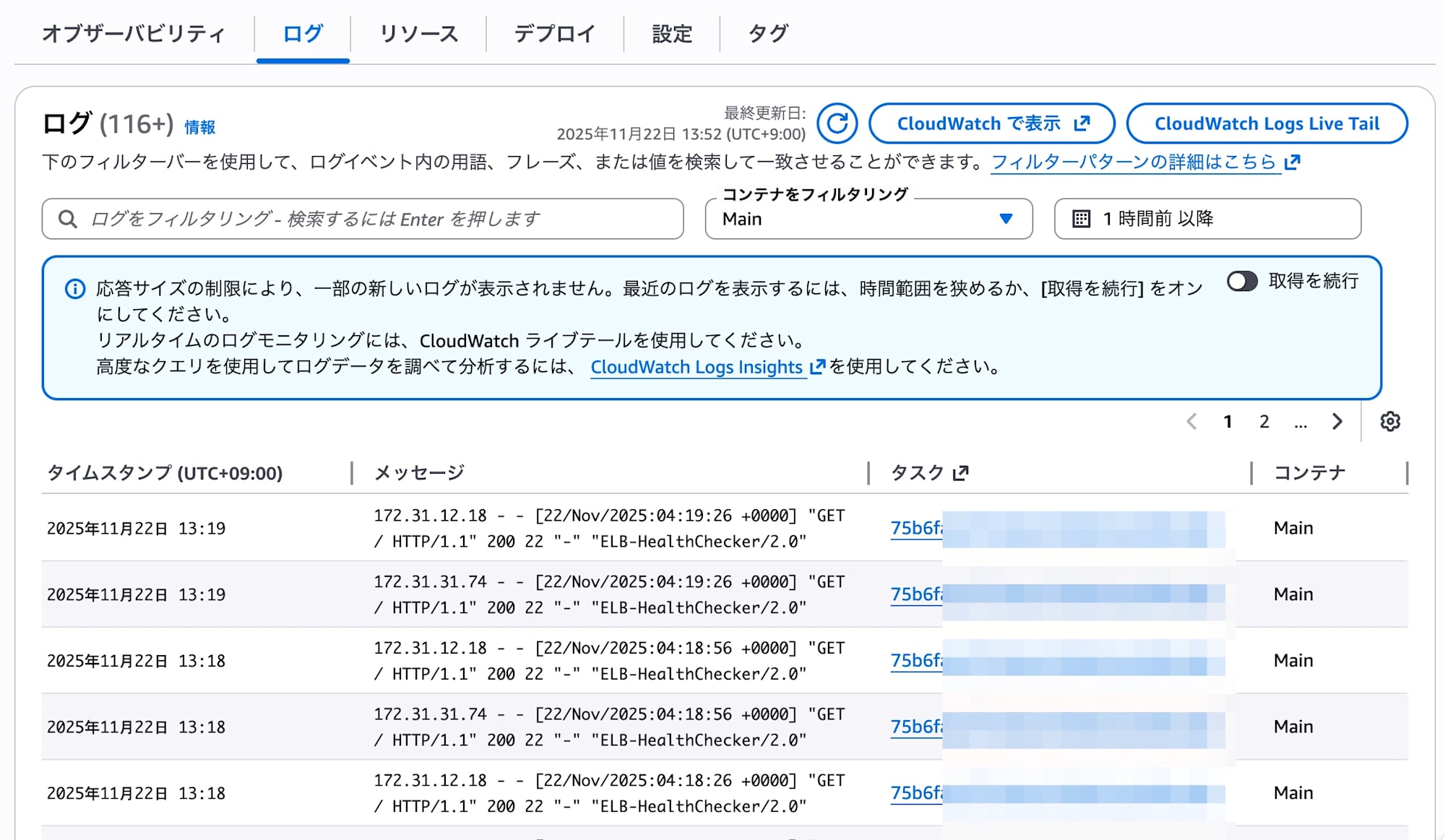This screenshot has height=840, width=1445.
Task: Click the external link icon on タスク column
Action: (961, 474)
